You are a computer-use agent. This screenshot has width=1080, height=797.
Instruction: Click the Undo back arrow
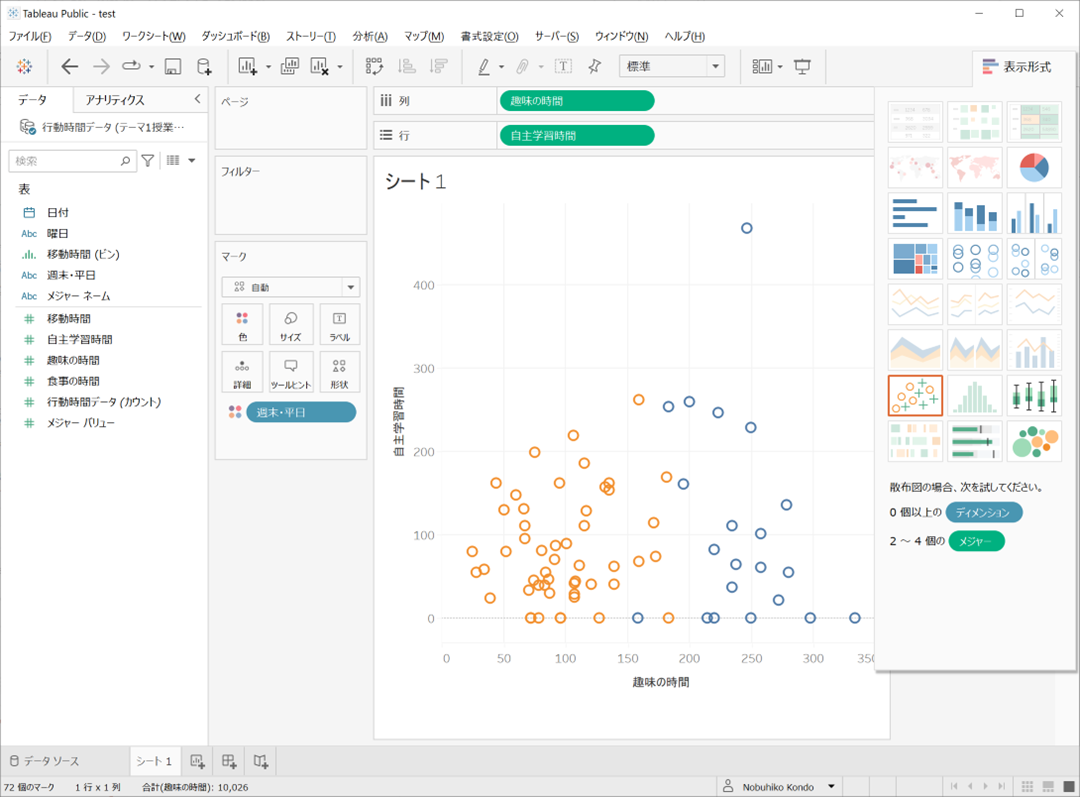(x=70, y=66)
